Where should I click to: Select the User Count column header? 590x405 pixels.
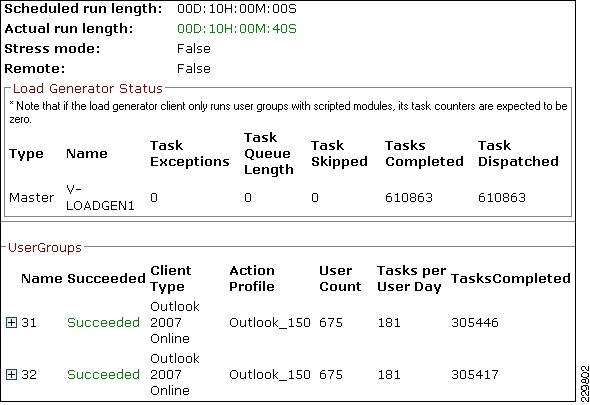pyautogui.click(x=340, y=279)
